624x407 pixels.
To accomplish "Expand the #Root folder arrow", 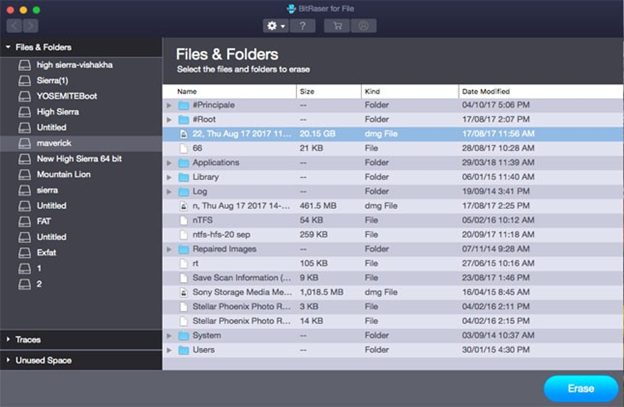I will pos(169,120).
